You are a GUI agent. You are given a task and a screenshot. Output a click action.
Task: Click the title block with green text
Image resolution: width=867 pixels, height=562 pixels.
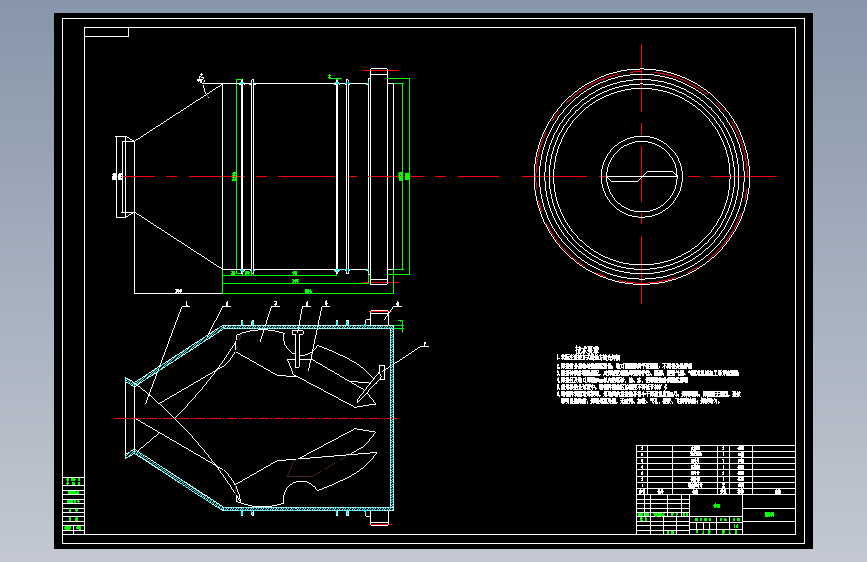715,514
